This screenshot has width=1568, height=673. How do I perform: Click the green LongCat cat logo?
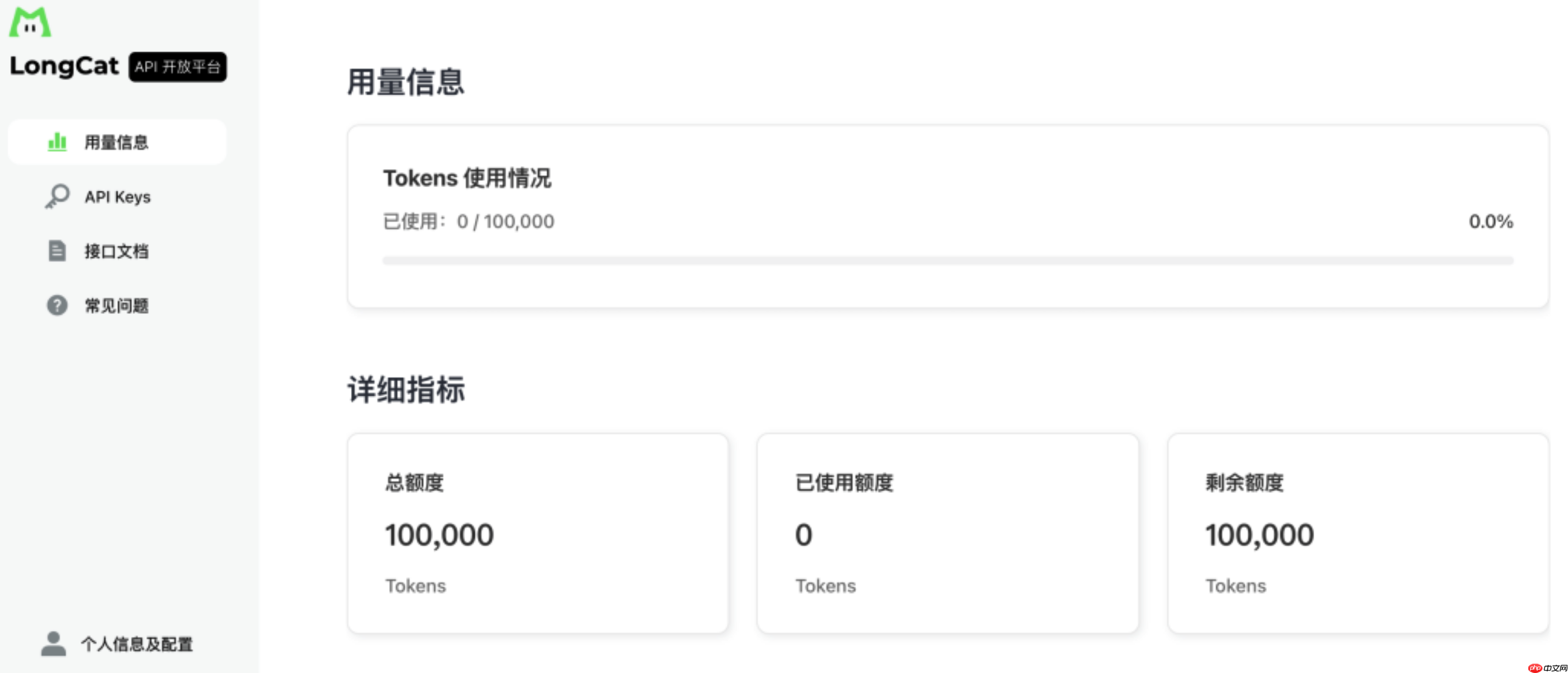(30, 21)
